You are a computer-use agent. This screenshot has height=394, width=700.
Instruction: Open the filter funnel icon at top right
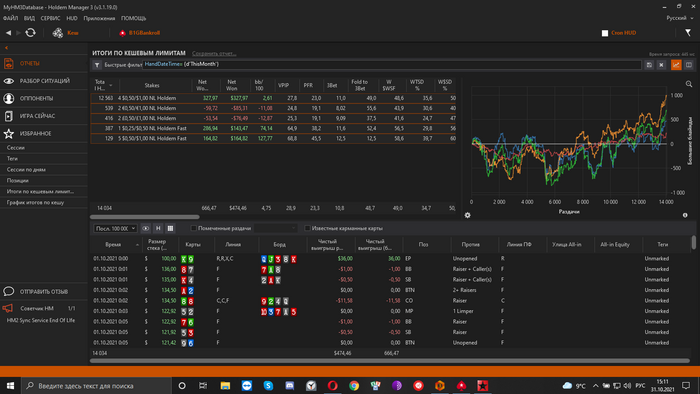[x=688, y=33]
